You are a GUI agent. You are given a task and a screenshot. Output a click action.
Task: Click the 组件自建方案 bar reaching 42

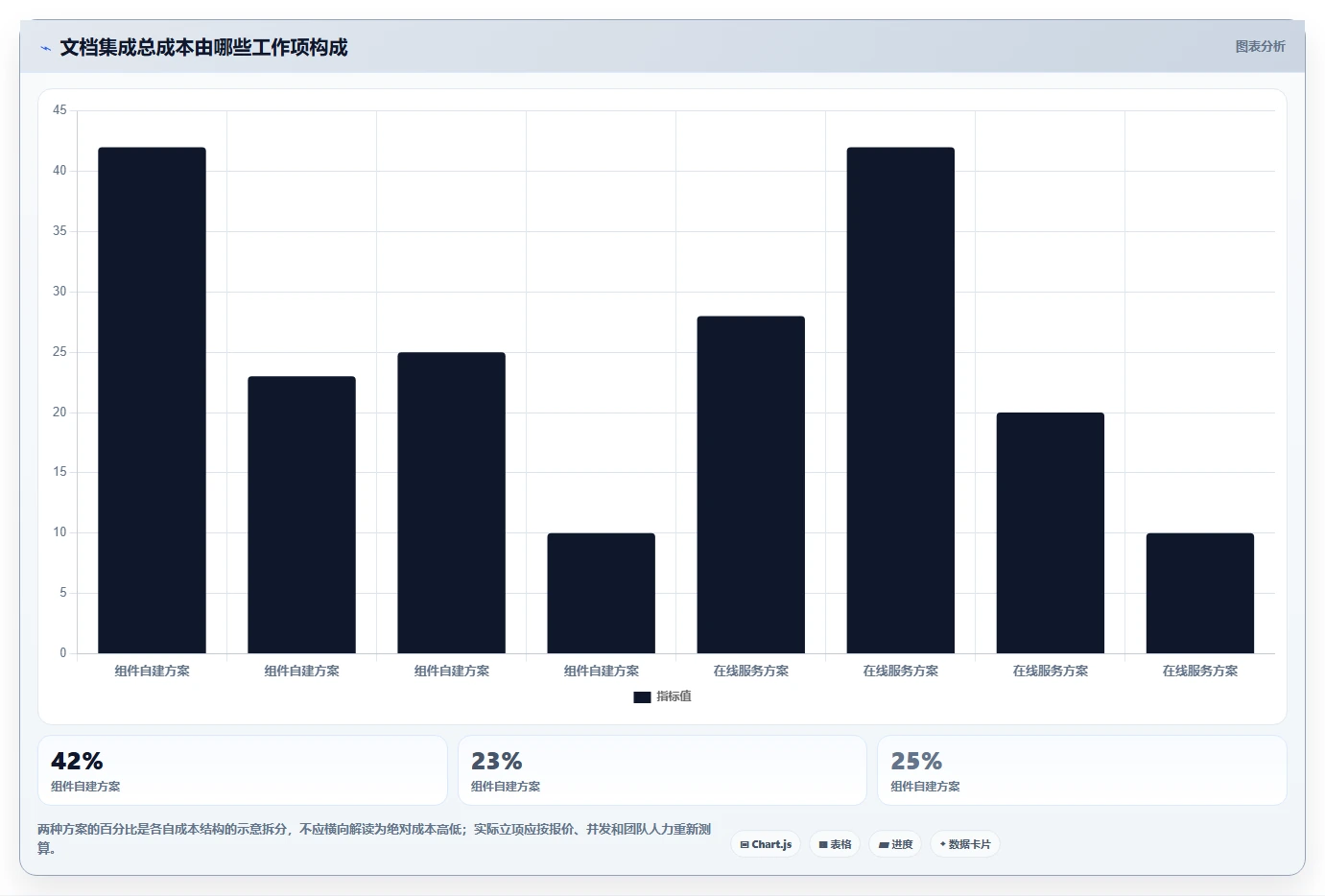(x=152, y=400)
